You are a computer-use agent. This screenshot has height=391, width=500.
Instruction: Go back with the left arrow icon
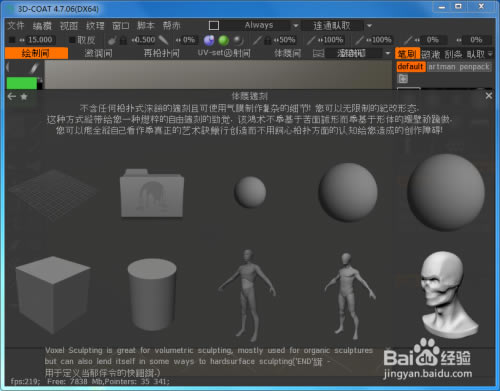(12, 97)
